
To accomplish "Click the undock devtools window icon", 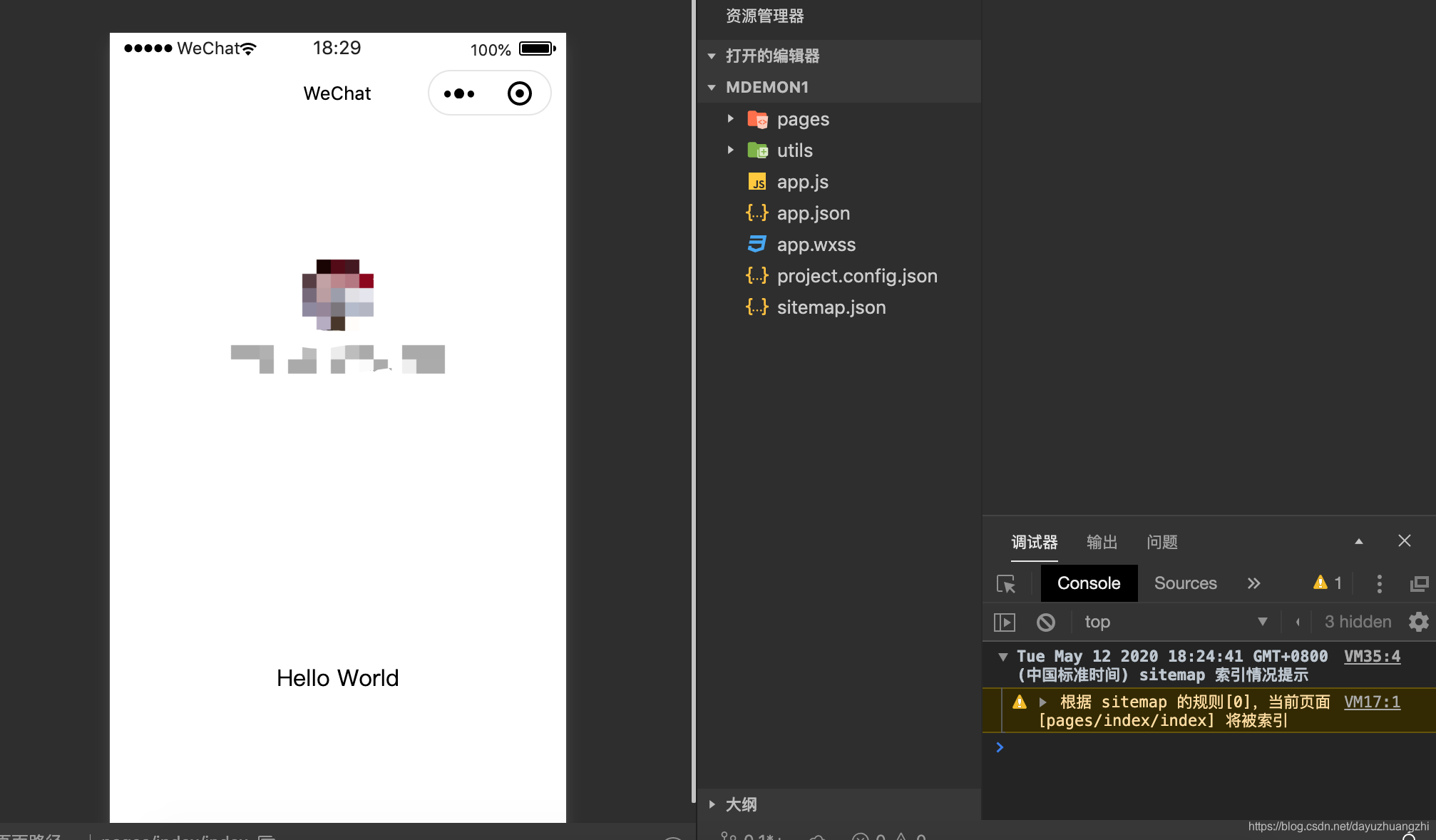I will pyautogui.click(x=1419, y=584).
